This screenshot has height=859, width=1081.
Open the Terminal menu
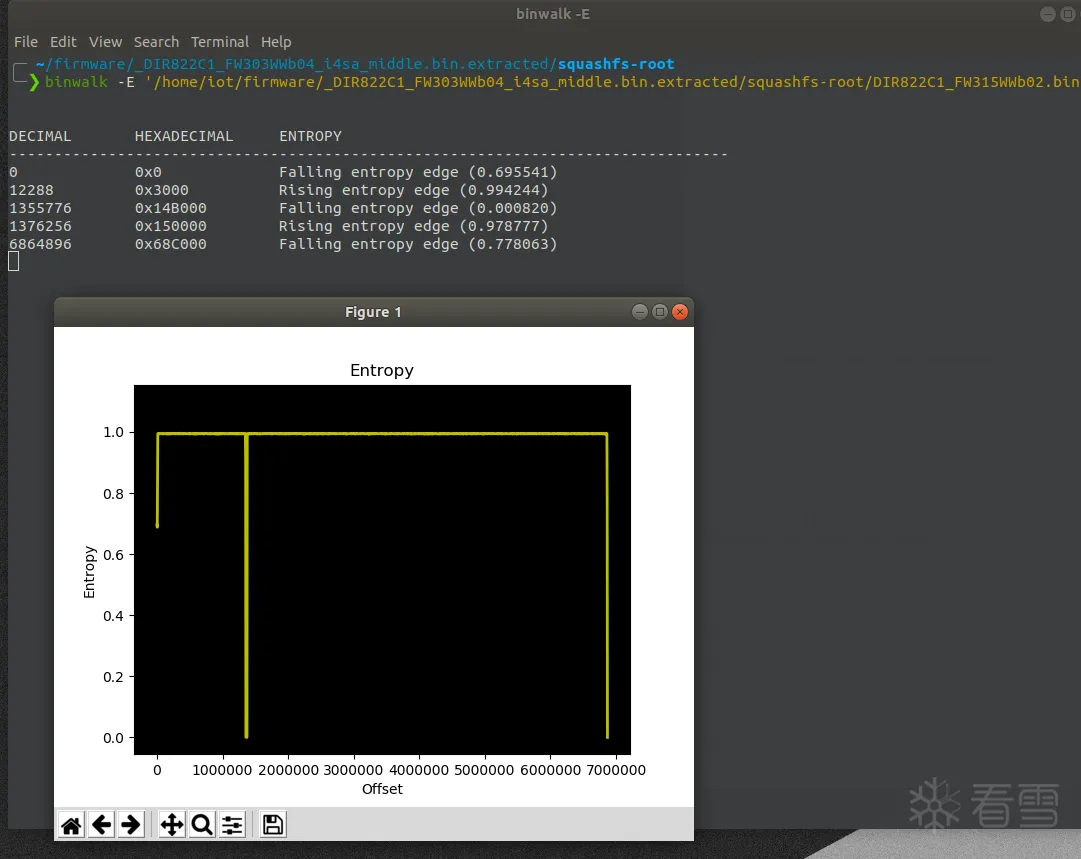tap(220, 42)
